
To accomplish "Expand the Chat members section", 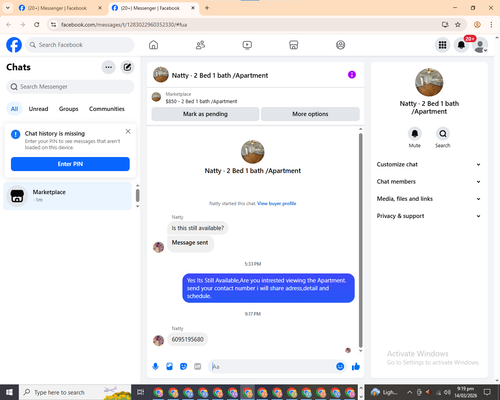I will point(429,182).
